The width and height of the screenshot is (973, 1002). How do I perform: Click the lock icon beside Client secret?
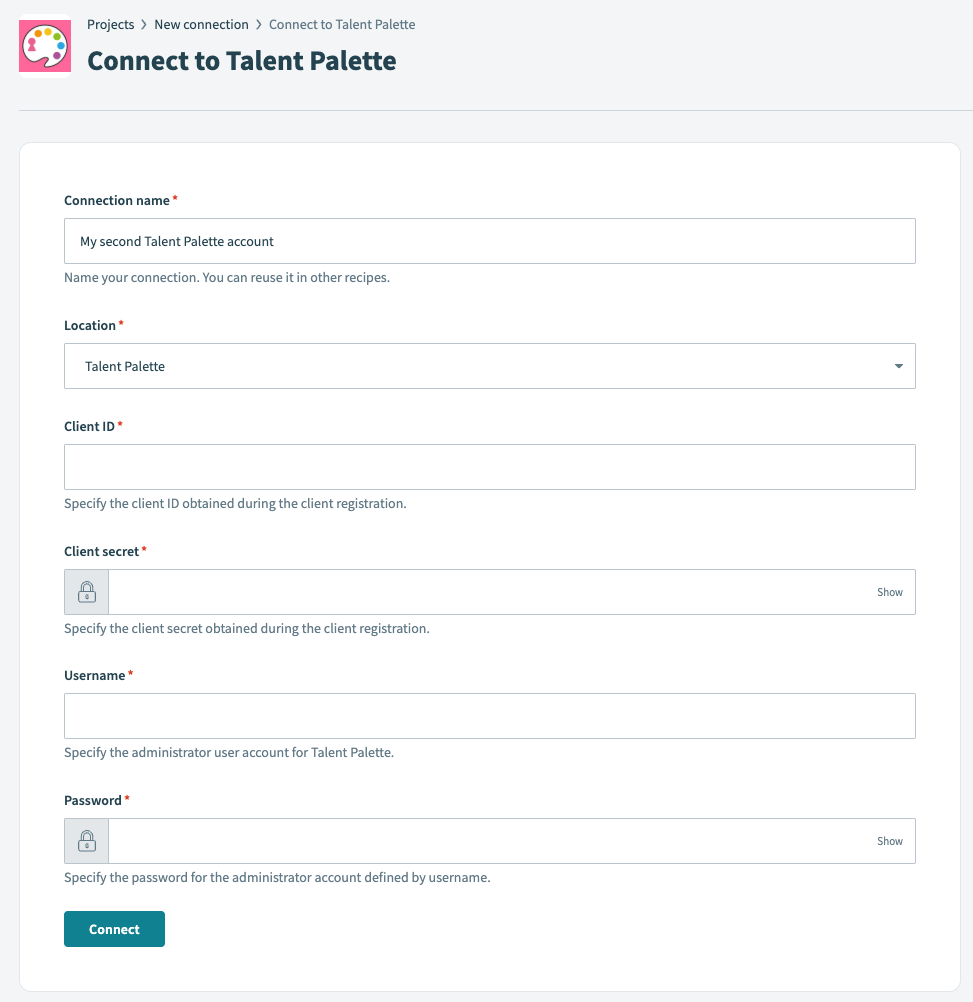(86, 591)
